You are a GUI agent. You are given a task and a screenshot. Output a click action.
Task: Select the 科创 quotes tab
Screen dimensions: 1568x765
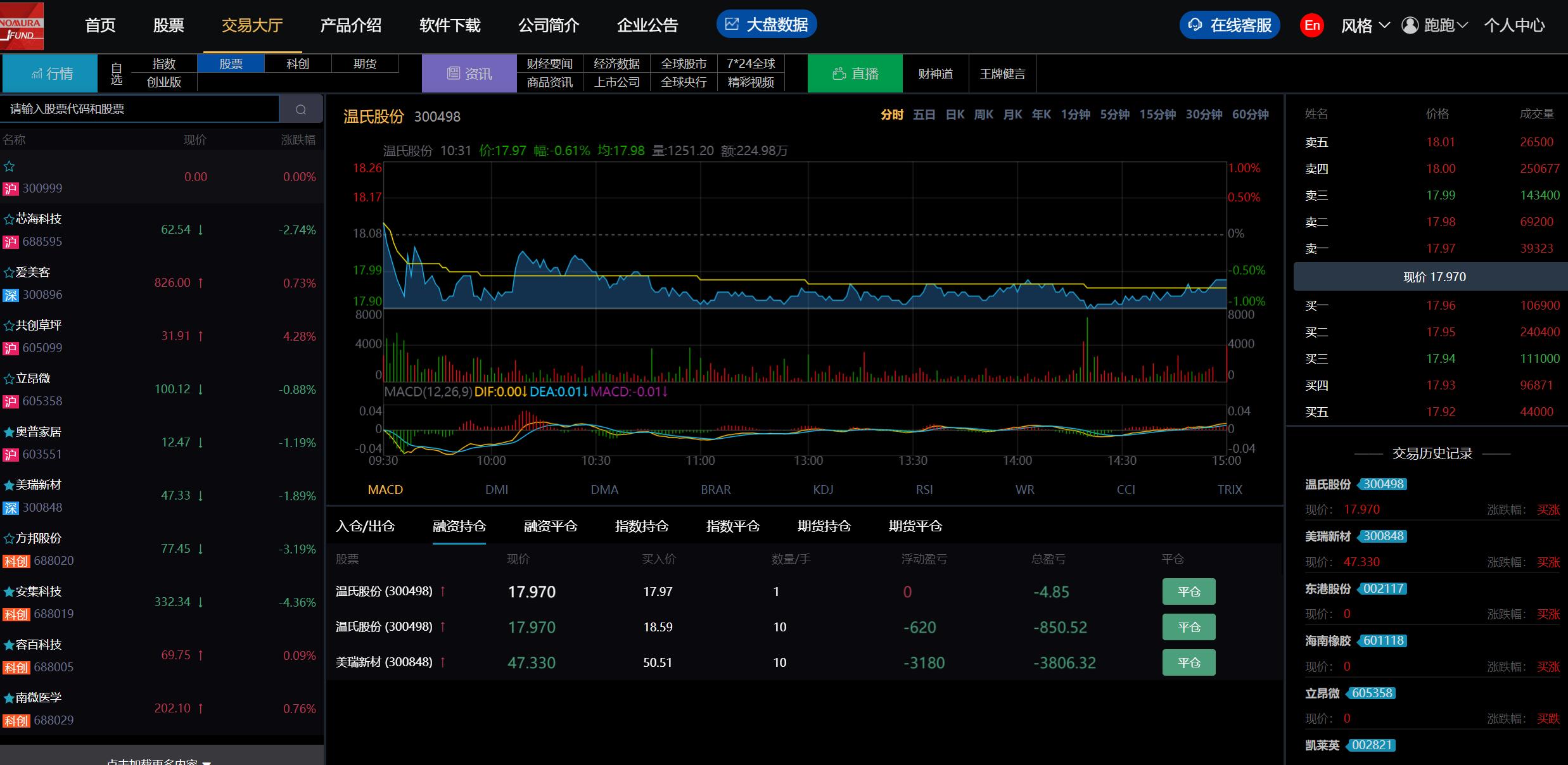click(x=298, y=64)
